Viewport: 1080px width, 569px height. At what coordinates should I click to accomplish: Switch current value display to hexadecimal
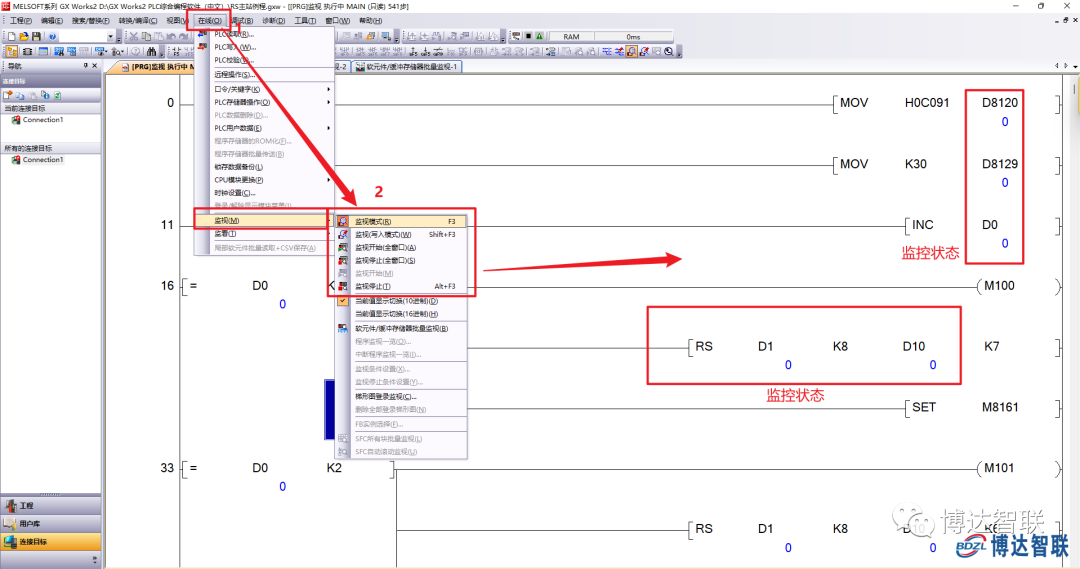pos(395,314)
